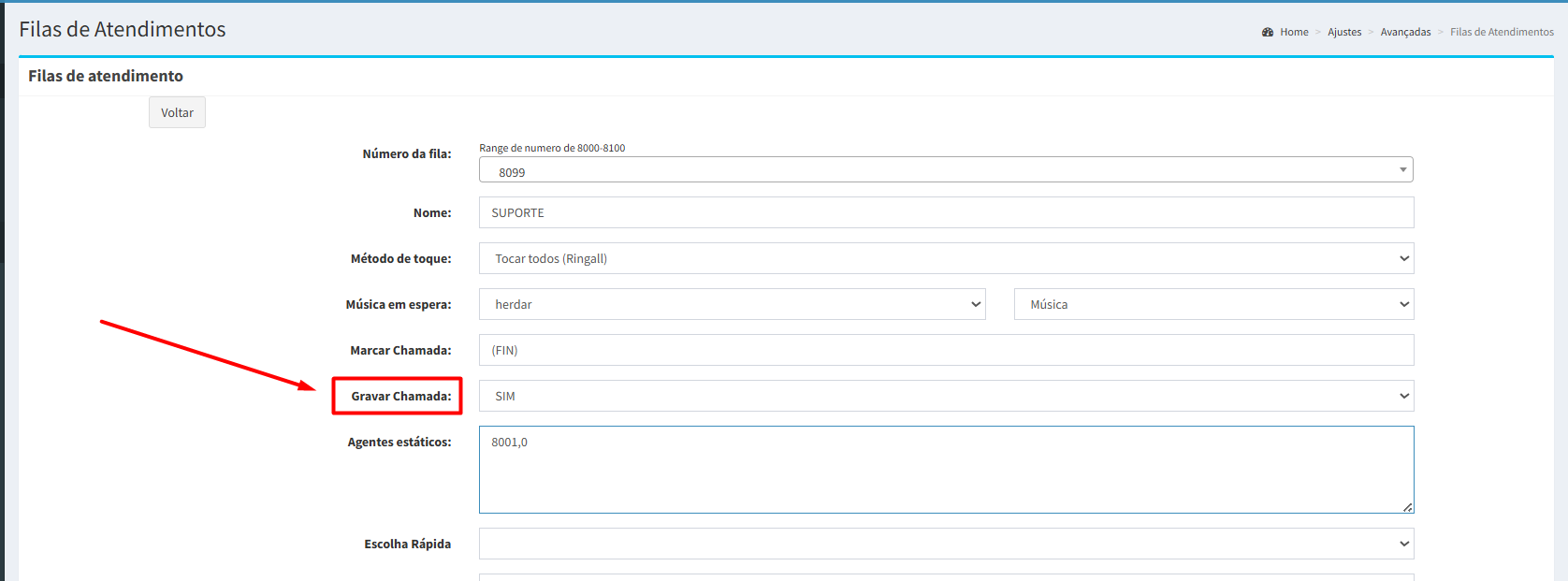Focus the Agentes estáticos text area
Viewport: 1568px width, 581px height.
pos(945,469)
